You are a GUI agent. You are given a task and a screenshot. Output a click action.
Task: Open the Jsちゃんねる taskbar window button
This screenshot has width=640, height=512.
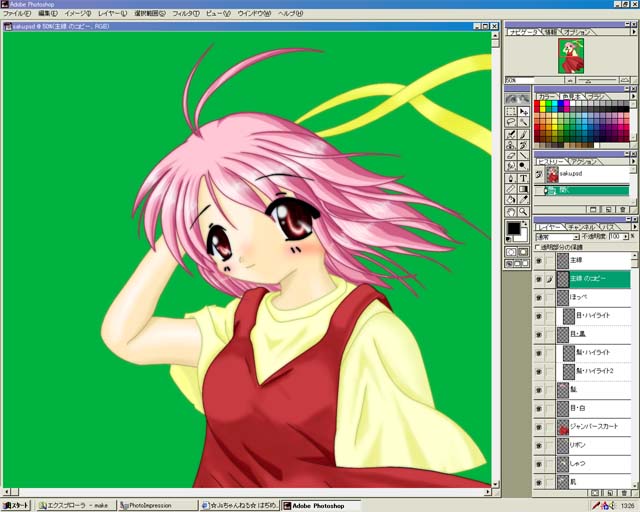point(240,505)
